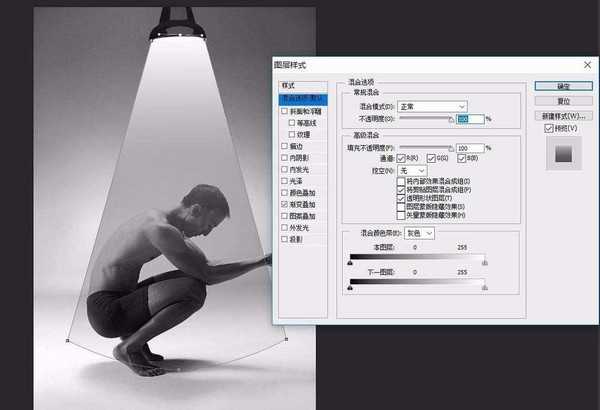Open the 挖空 knockout dropdown
Image resolution: width=600 pixels, height=410 pixels.
pos(412,170)
